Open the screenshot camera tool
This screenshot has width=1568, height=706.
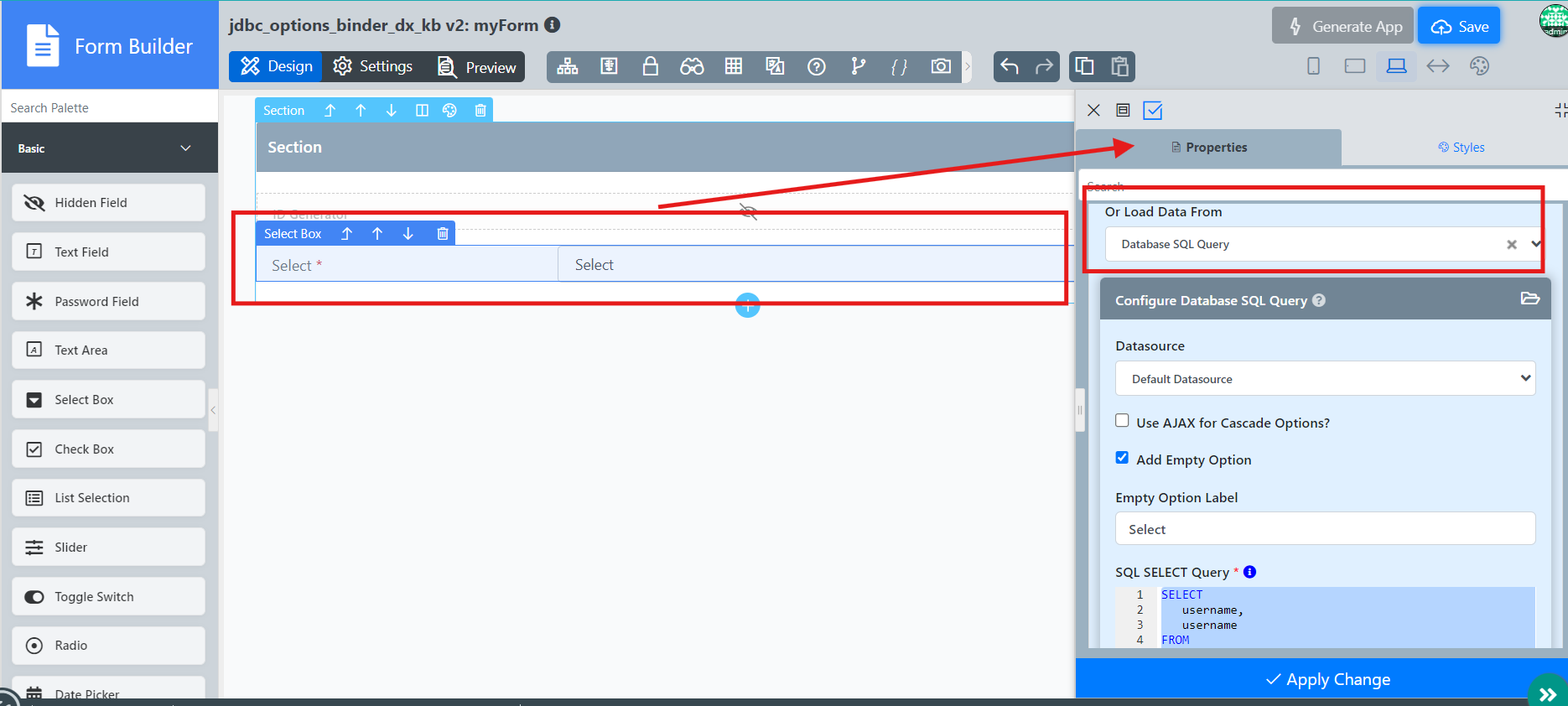pos(941,66)
